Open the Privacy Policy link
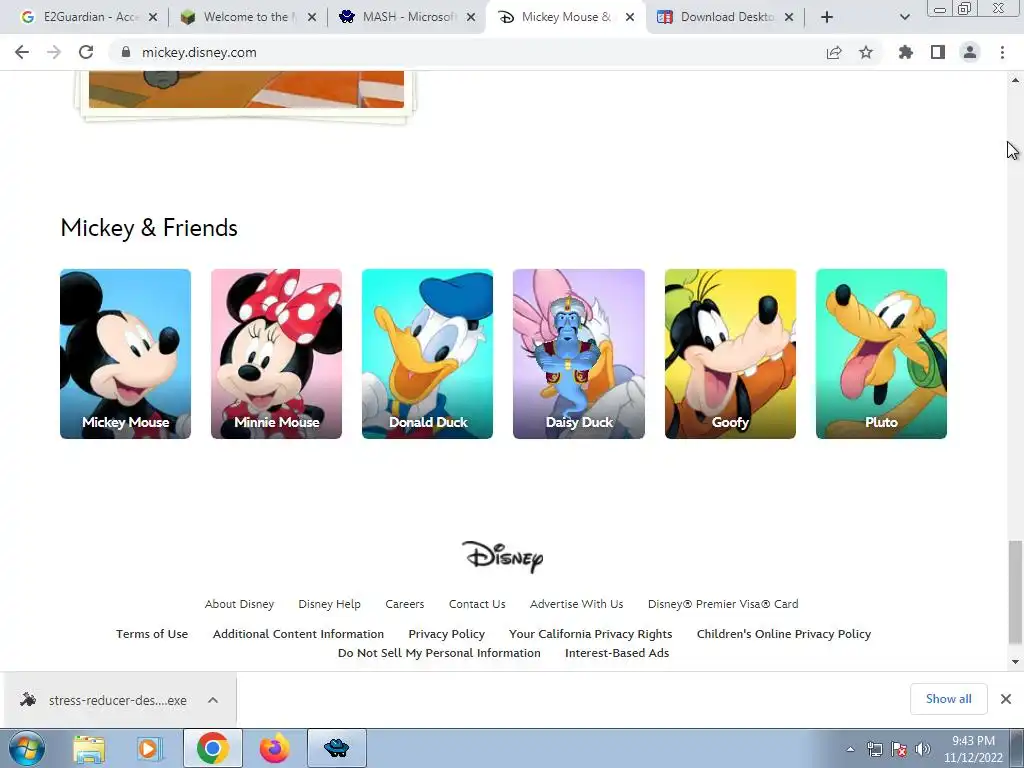This screenshot has width=1024, height=768. point(447,633)
